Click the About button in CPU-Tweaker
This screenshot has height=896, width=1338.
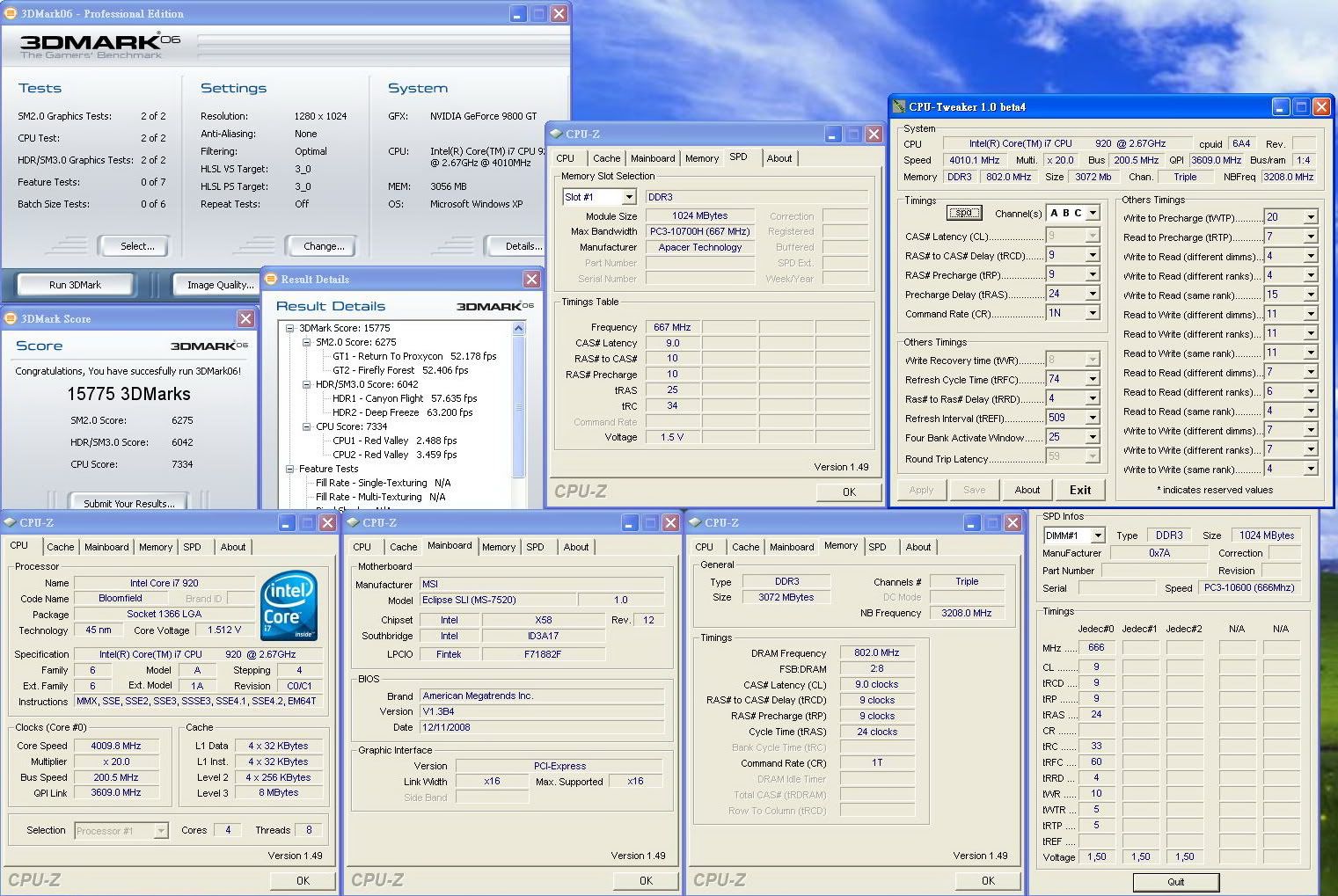[x=1027, y=490]
